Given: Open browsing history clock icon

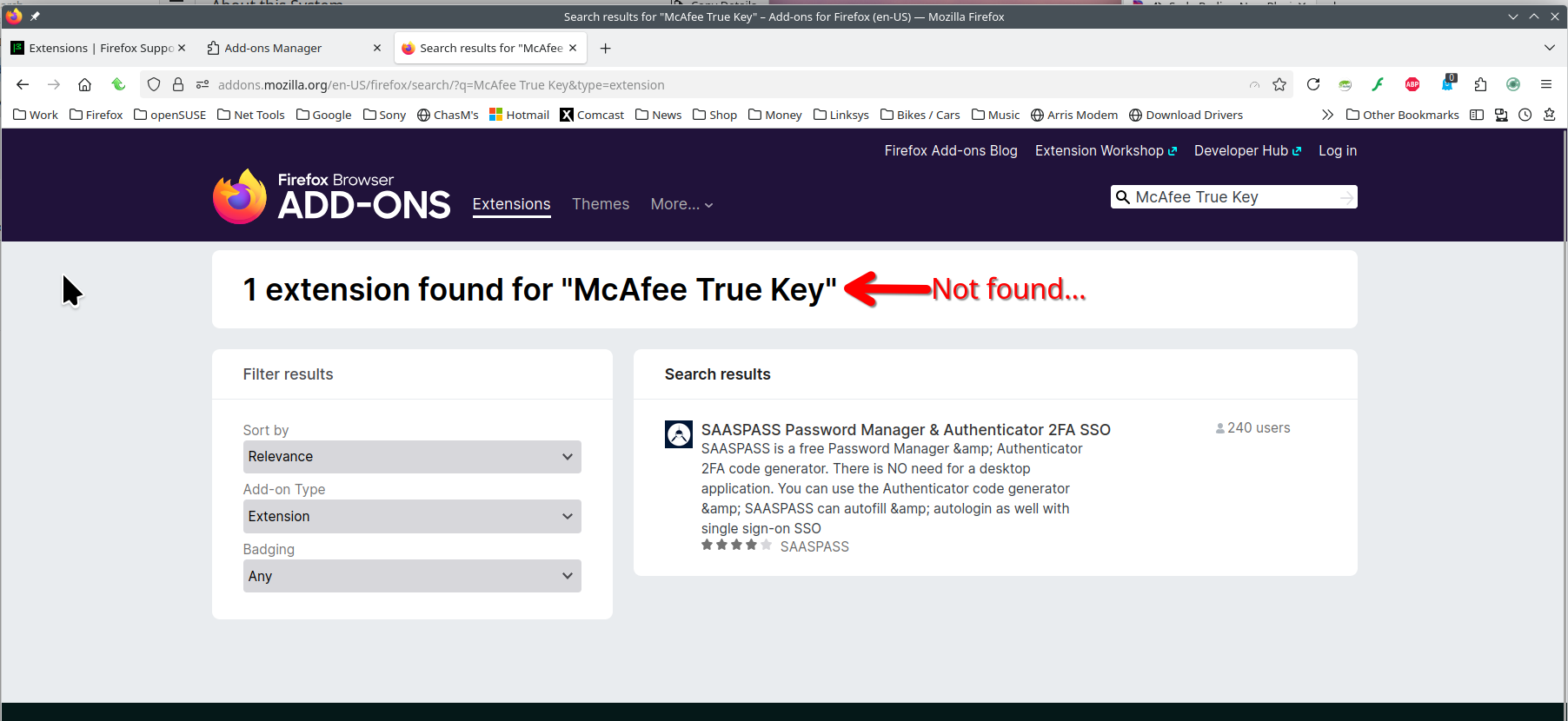Looking at the screenshot, I should pos(1525,115).
